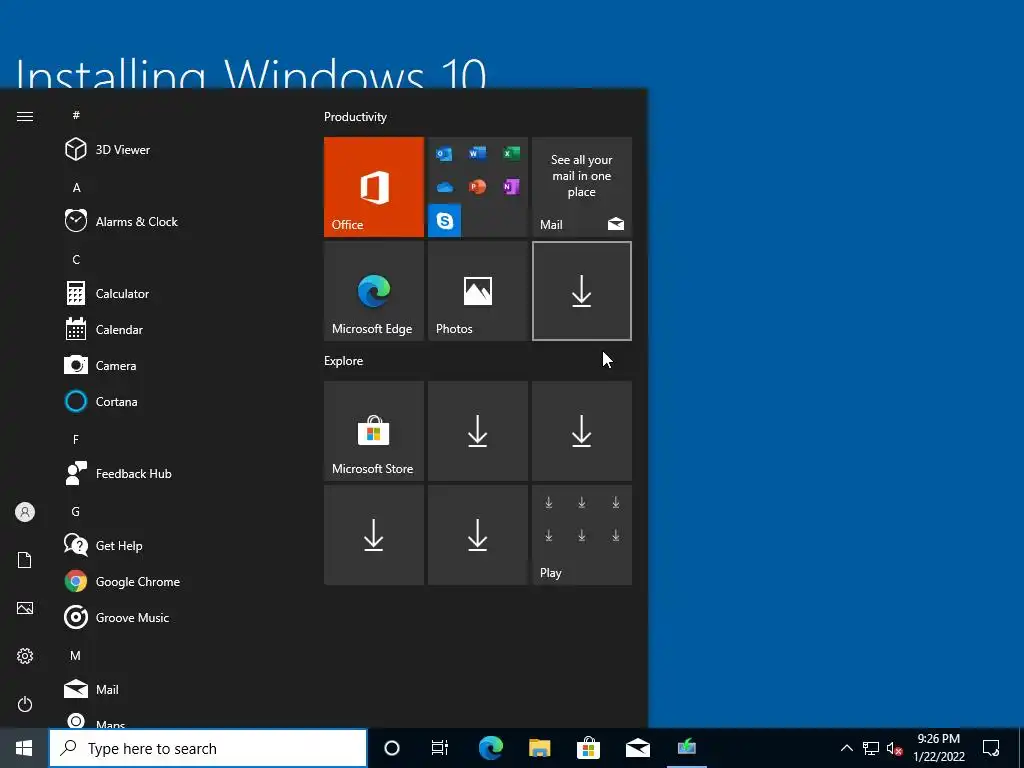
Task: Open Calculator in the app list
Action: [176, 293]
